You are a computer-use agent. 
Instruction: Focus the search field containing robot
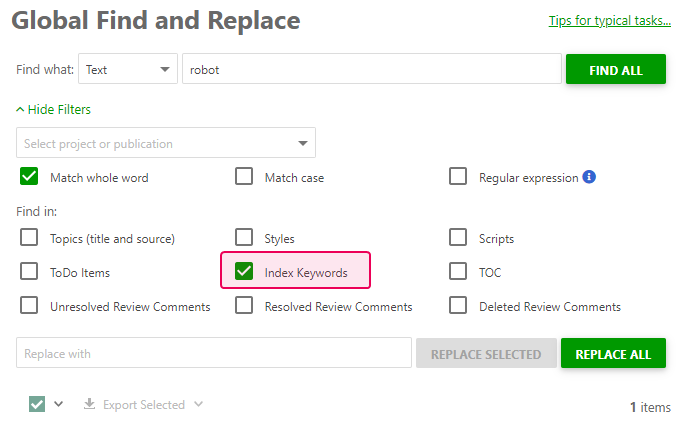(x=372, y=69)
